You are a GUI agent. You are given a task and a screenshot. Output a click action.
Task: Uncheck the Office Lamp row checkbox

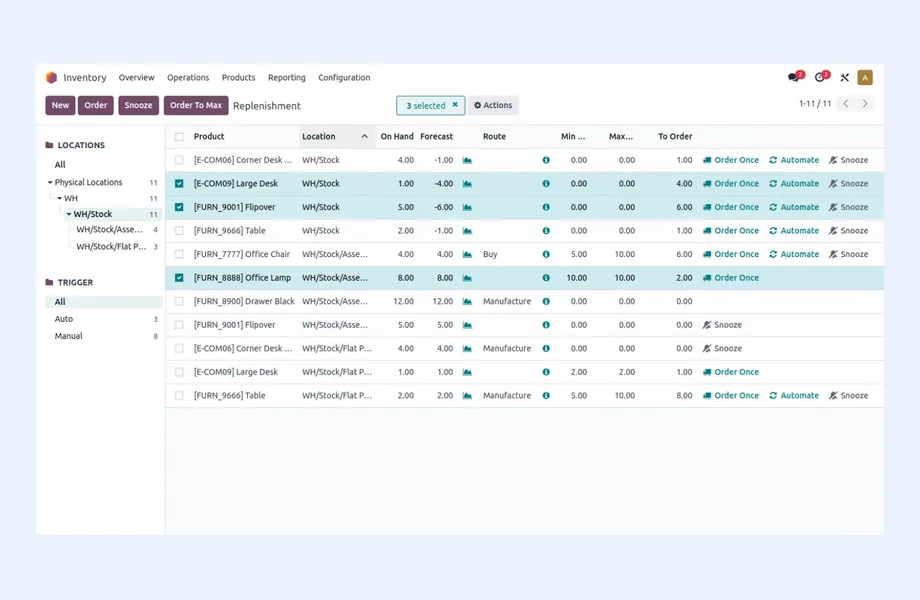click(179, 277)
